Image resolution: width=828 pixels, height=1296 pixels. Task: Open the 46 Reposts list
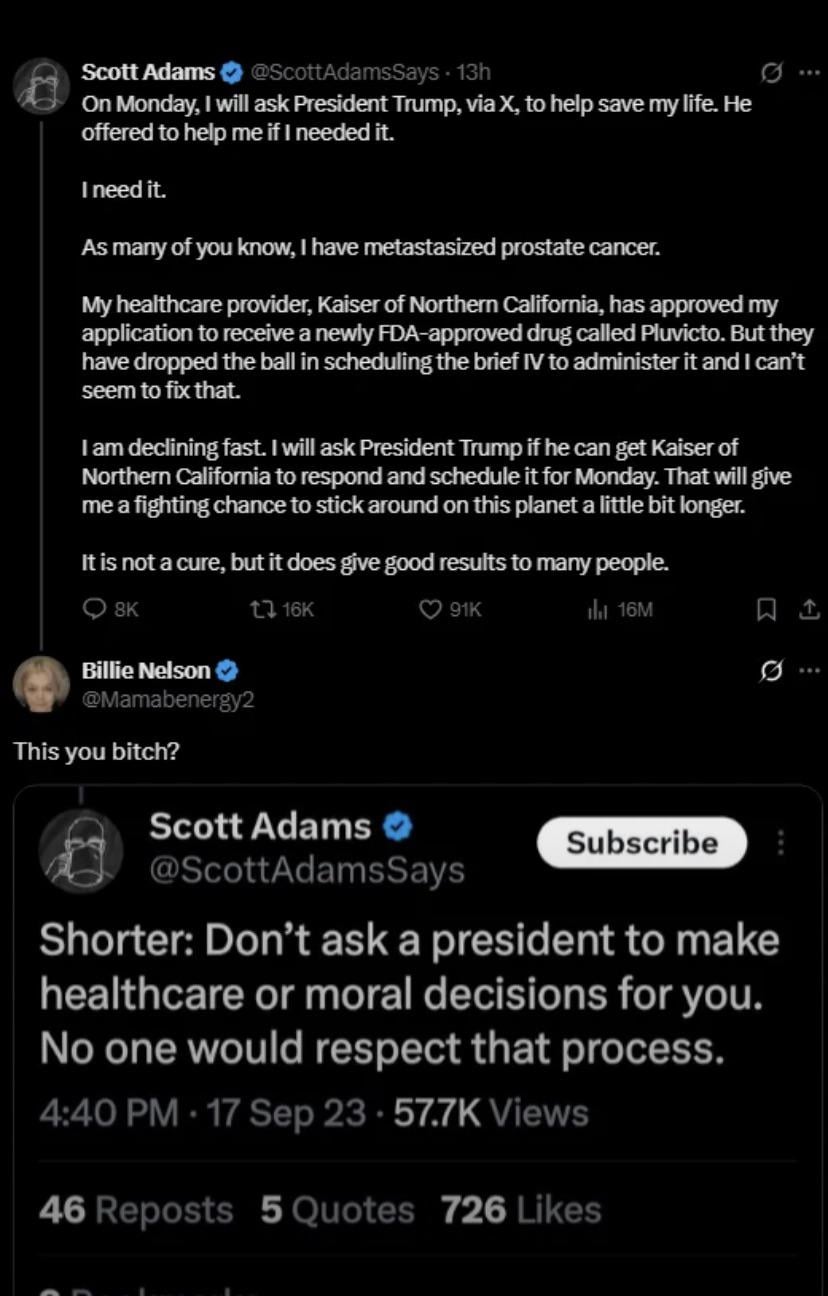tap(135, 1210)
